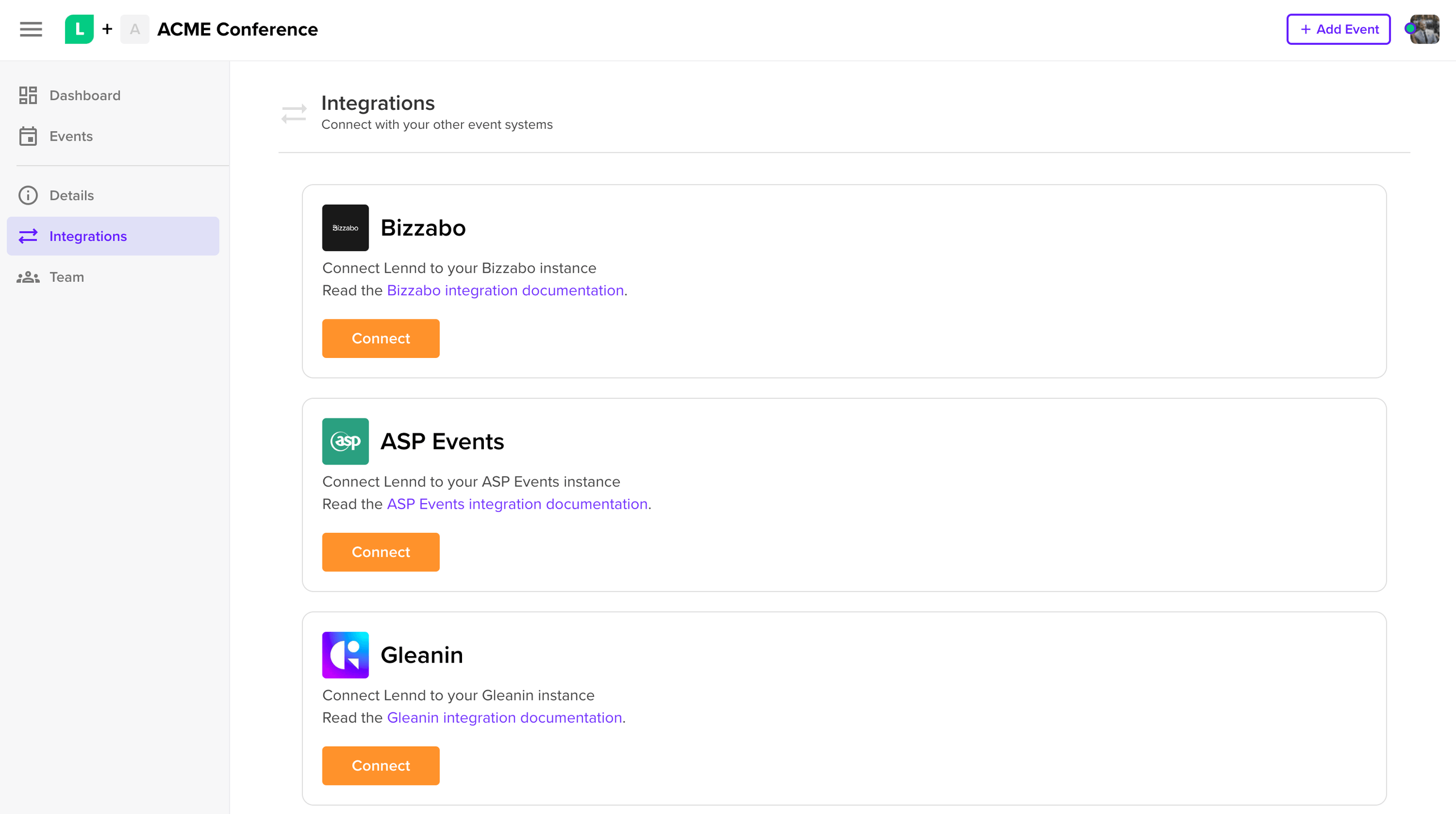Click the ASP Events logo
The width and height of the screenshot is (1456, 814).
345,441
